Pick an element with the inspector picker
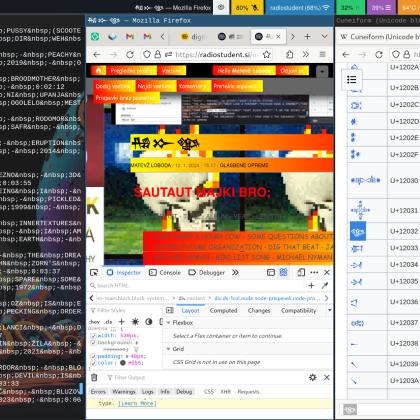Image resolution: width=420 pixels, height=420 pixels. (94, 273)
